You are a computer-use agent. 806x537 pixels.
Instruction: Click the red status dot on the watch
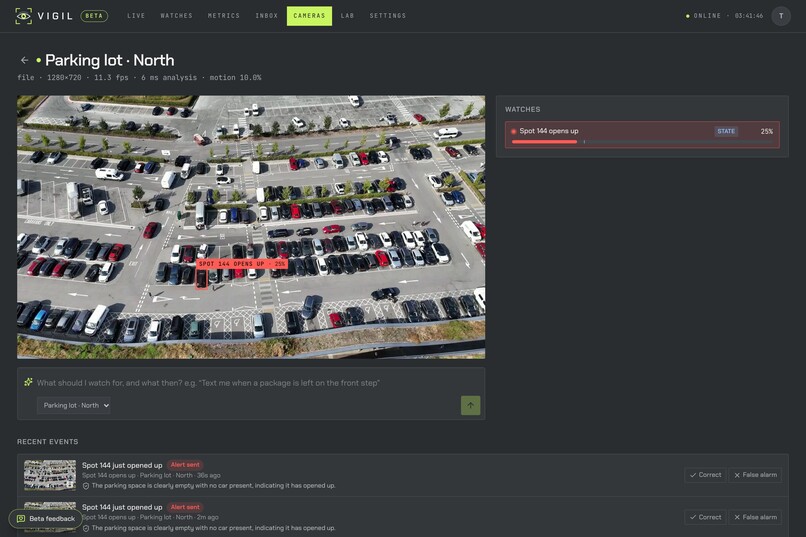pyautogui.click(x=514, y=131)
